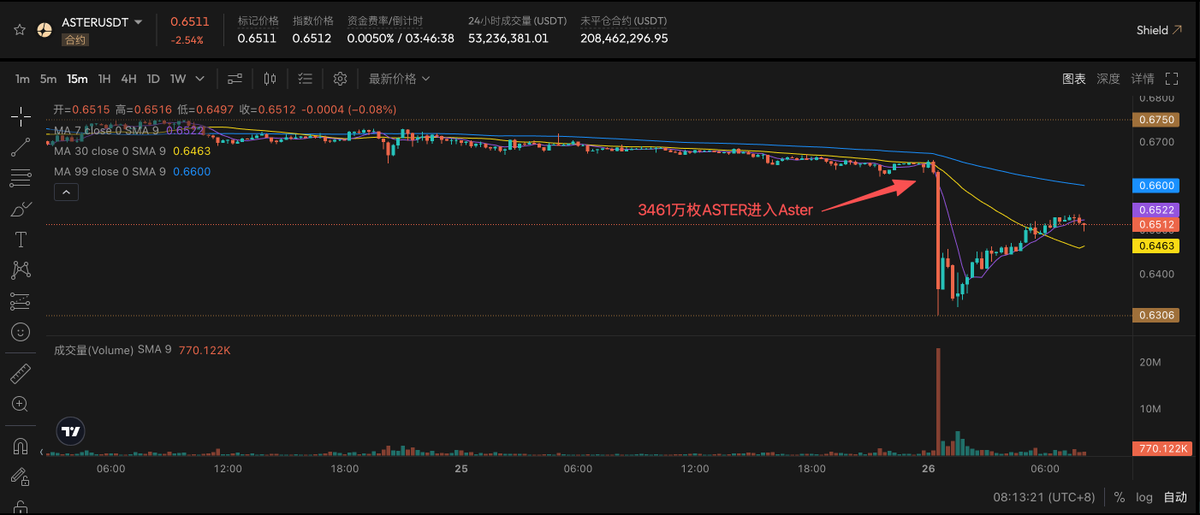Select the trend line drawing tool
Image resolution: width=1200 pixels, height=515 pixels.
(x=20, y=148)
